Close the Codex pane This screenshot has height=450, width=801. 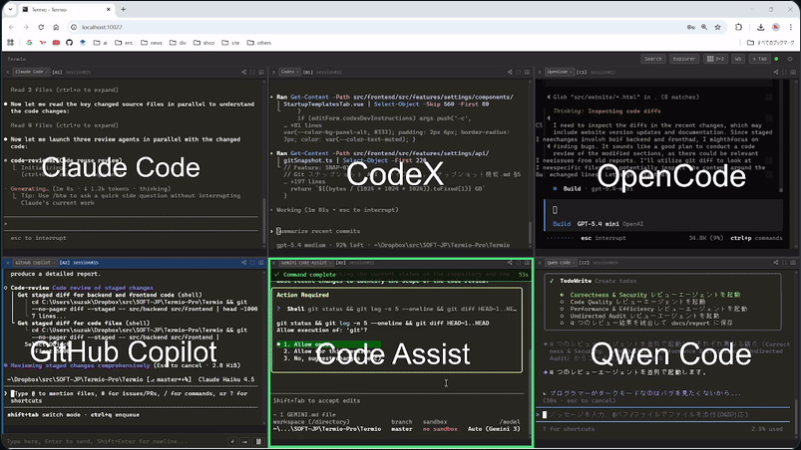coord(274,72)
